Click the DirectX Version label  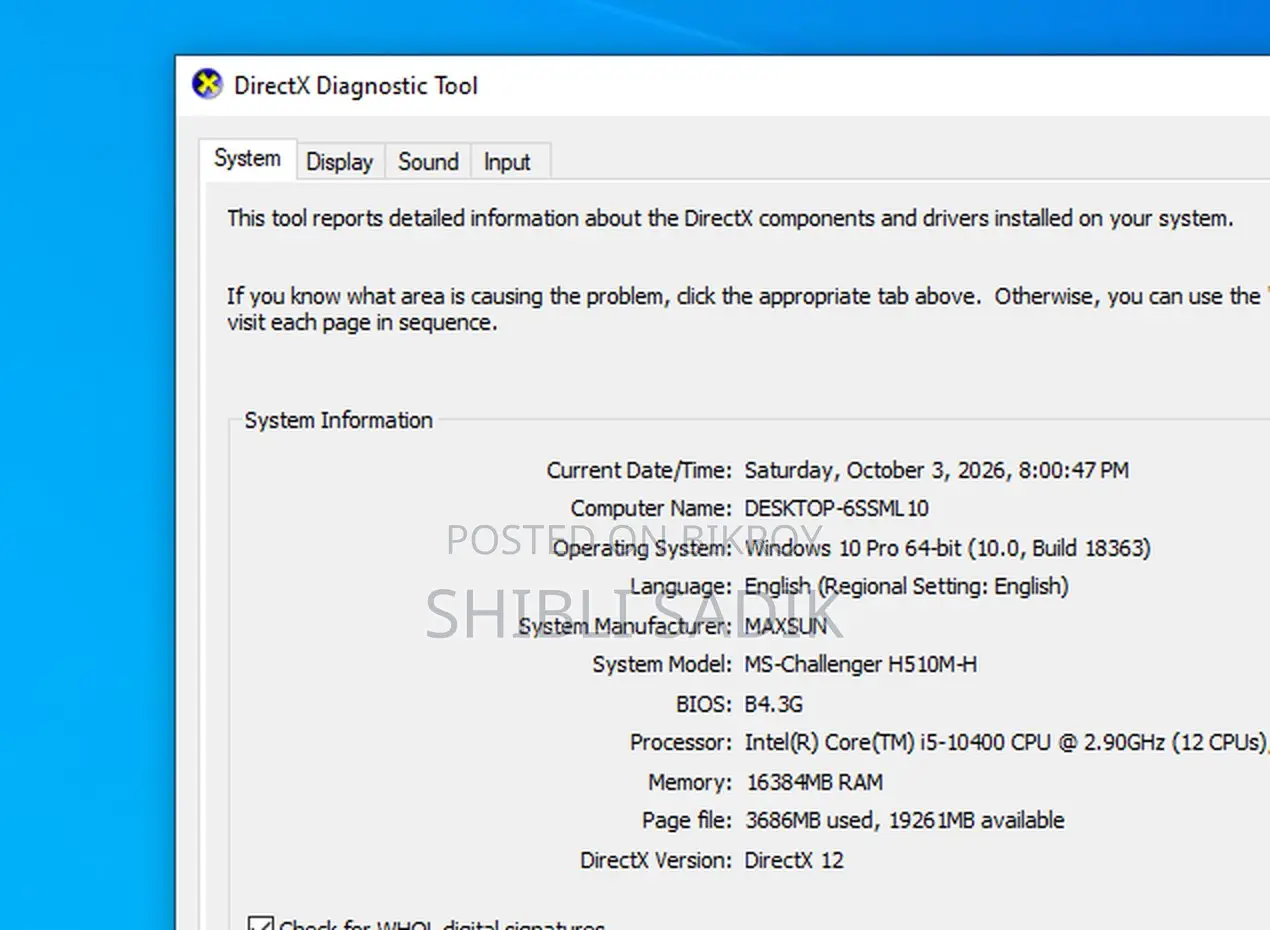[x=656, y=860]
